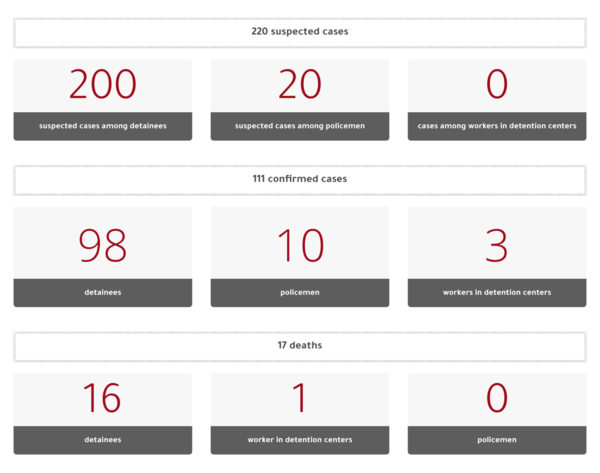Image resolution: width=600 pixels, height=473 pixels.
Task: Click the number 10 for confirmed policemen
Action: tap(300, 245)
